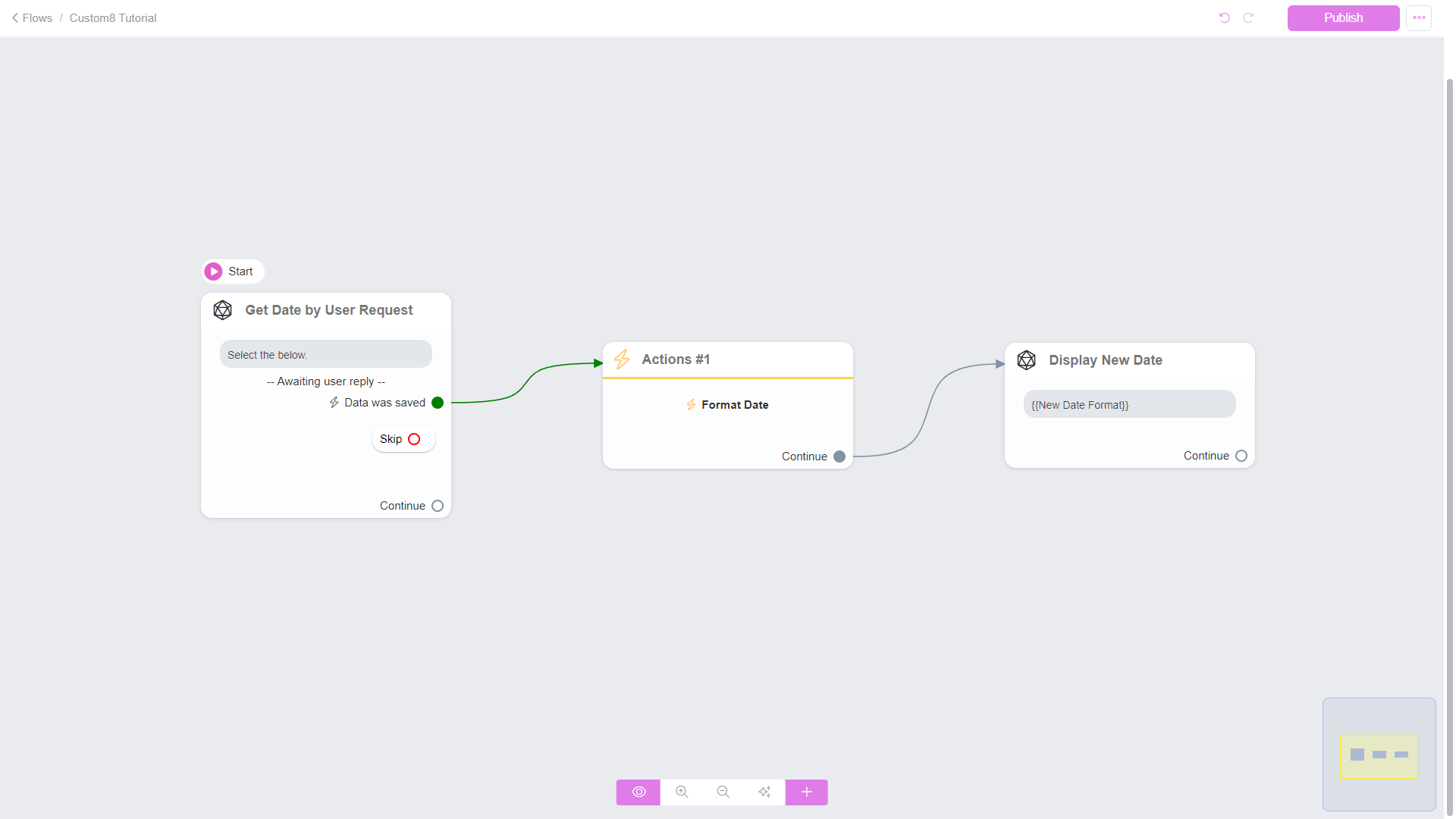
Task: Zoom out of the canvas
Action: tap(723, 792)
